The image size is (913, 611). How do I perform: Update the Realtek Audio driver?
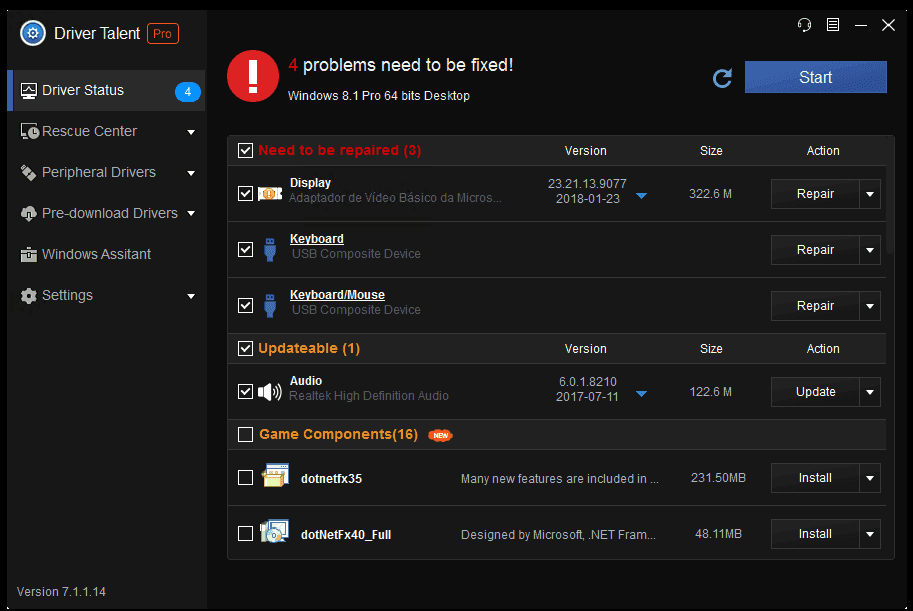pos(815,392)
